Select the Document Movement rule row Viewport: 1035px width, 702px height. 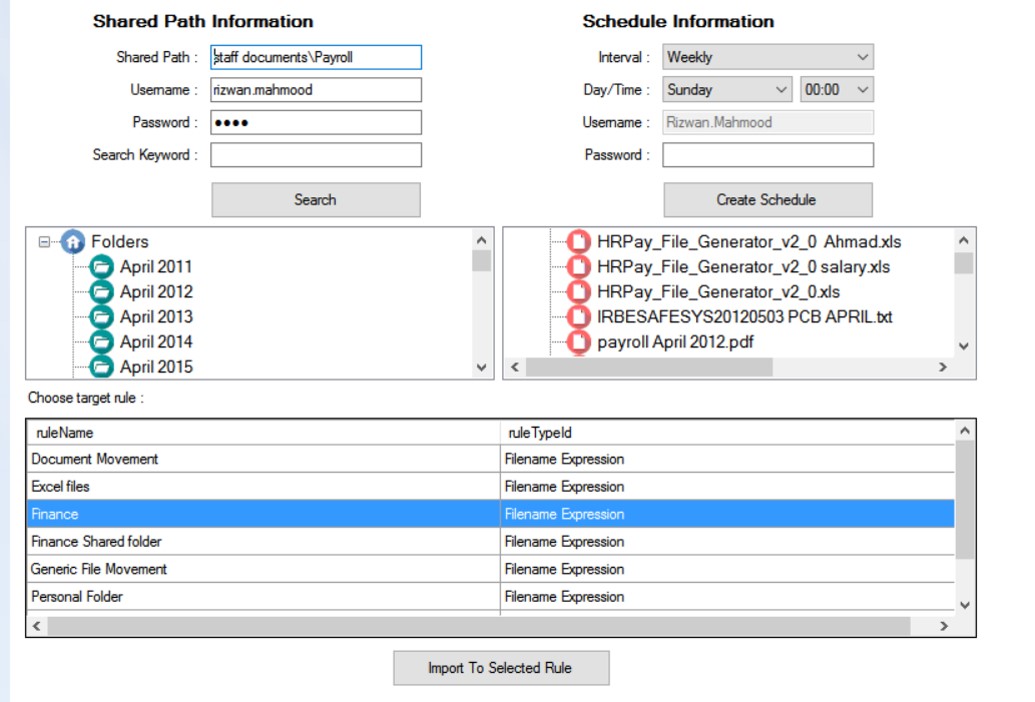(262, 460)
